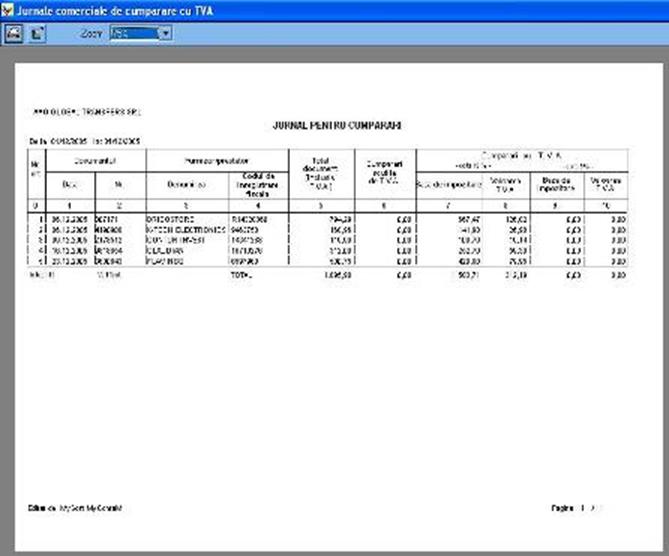This screenshot has width=669, height=556.
Task: Click the 'Furnizor/prestator' column header
Action: (x=215, y=159)
